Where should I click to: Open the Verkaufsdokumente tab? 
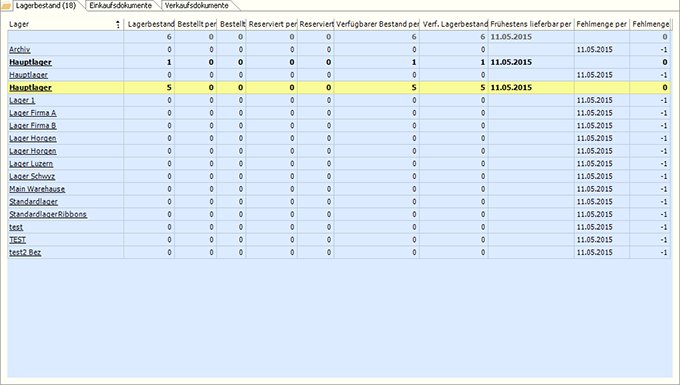tap(196, 6)
